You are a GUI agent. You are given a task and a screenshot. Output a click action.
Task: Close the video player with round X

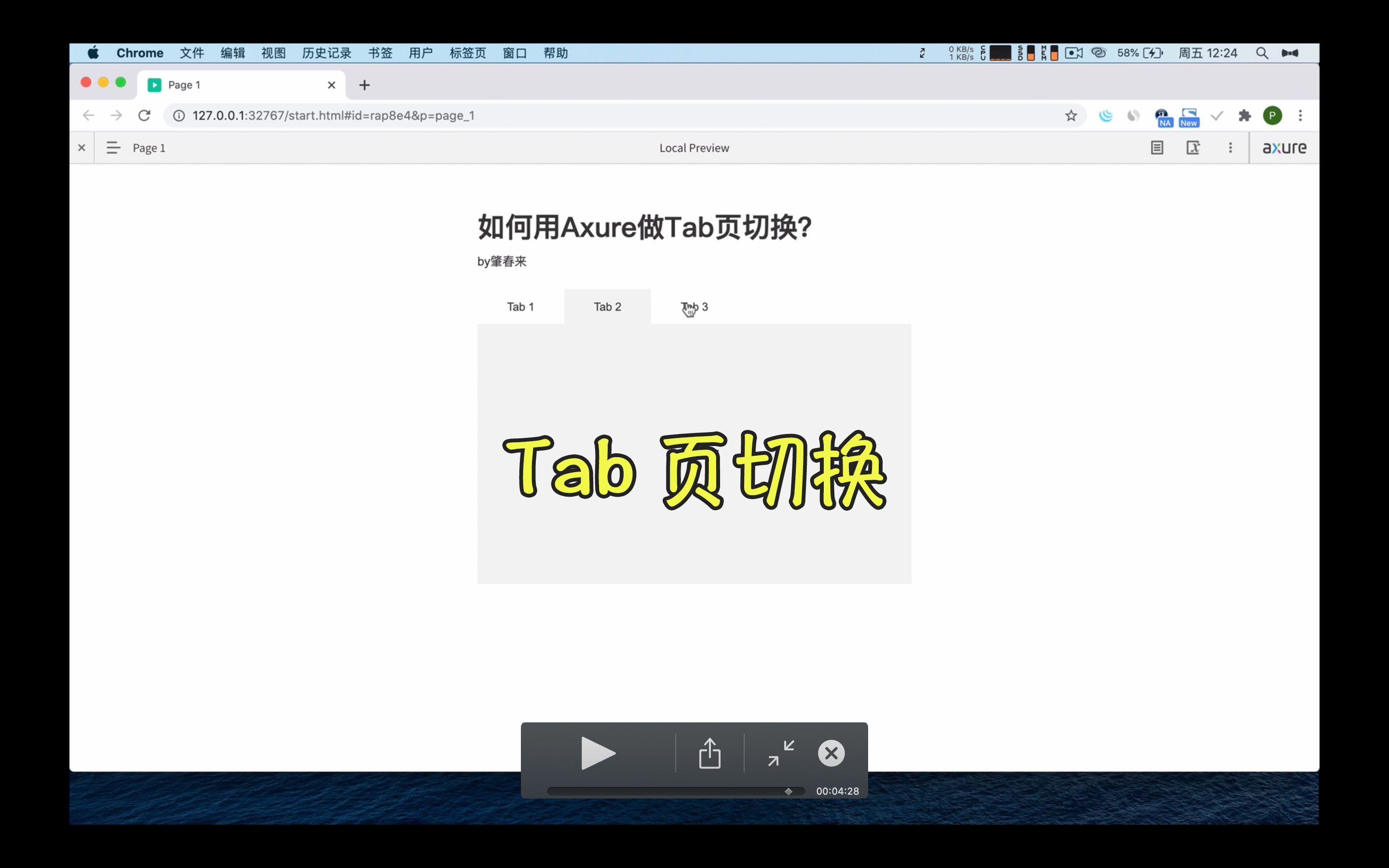(x=831, y=753)
